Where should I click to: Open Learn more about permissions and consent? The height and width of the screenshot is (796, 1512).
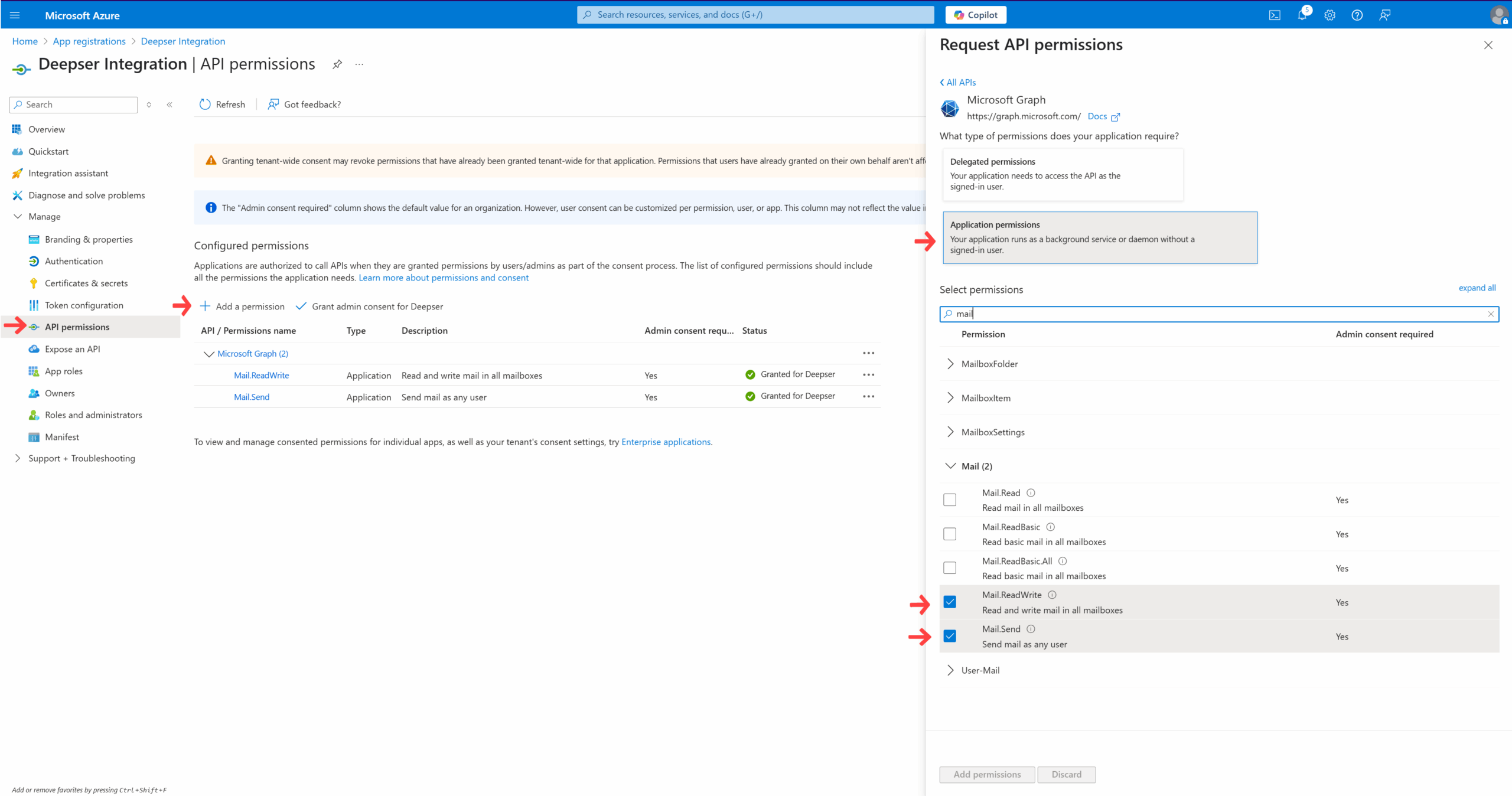click(x=444, y=278)
